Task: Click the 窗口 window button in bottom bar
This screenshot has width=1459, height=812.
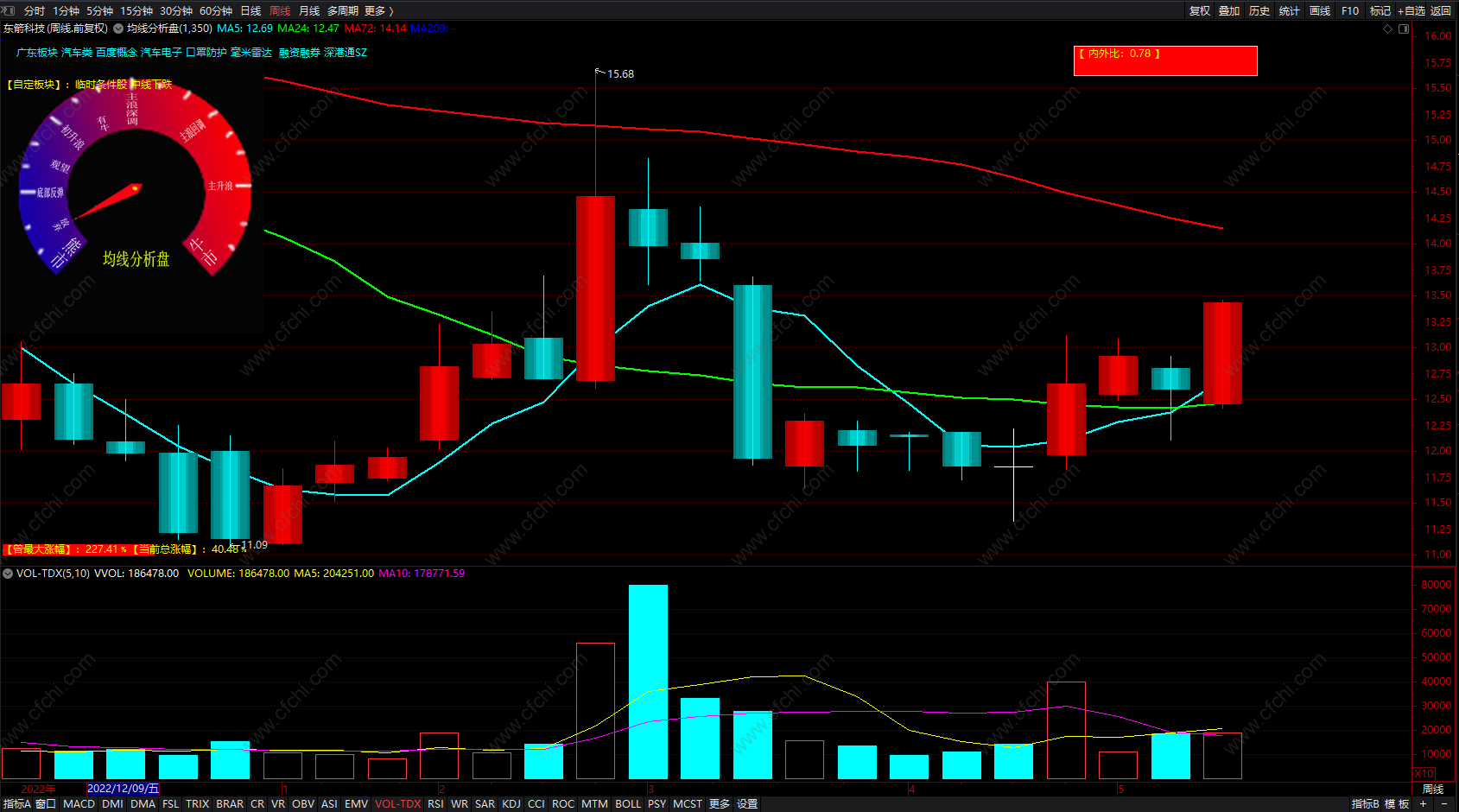Action: click(x=46, y=804)
